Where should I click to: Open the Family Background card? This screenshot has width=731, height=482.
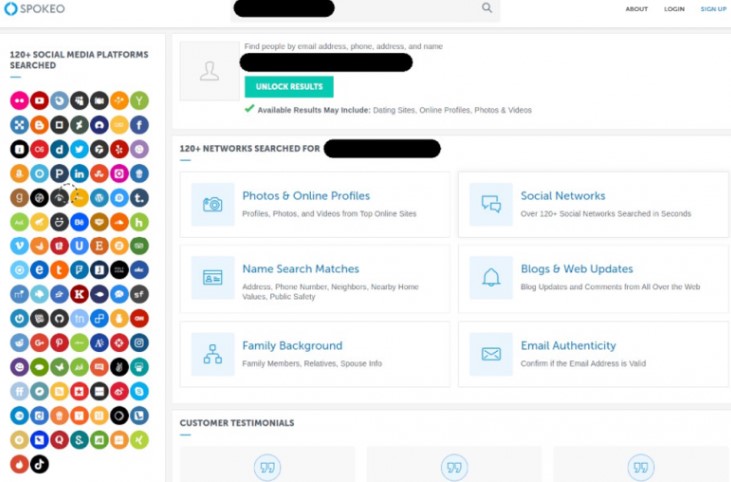(315, 354)
